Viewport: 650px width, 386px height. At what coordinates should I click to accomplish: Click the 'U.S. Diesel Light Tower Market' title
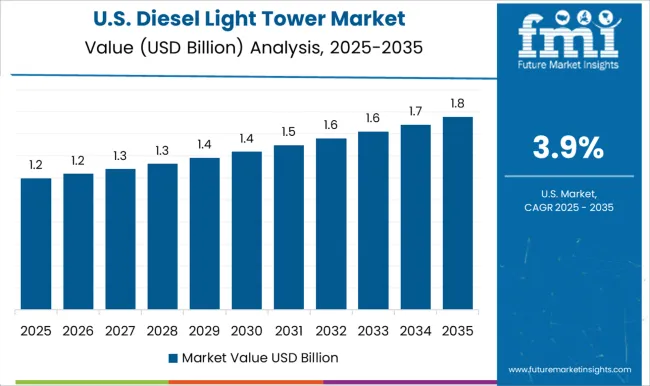(249, 19)
